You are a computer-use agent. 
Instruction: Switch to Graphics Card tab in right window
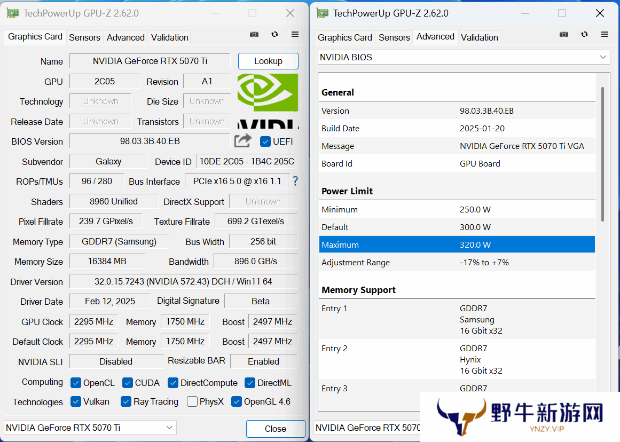pyautogui.click(x=345, y=38)
